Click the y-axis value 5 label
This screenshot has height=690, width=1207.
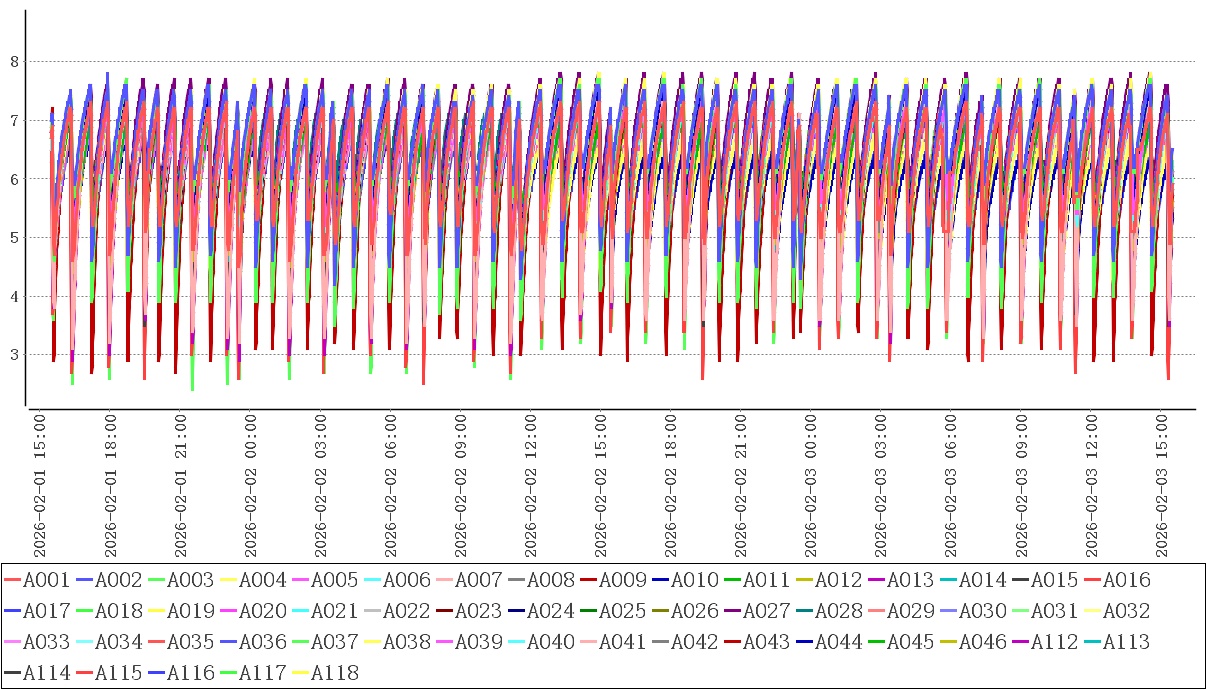coord(14,238)
